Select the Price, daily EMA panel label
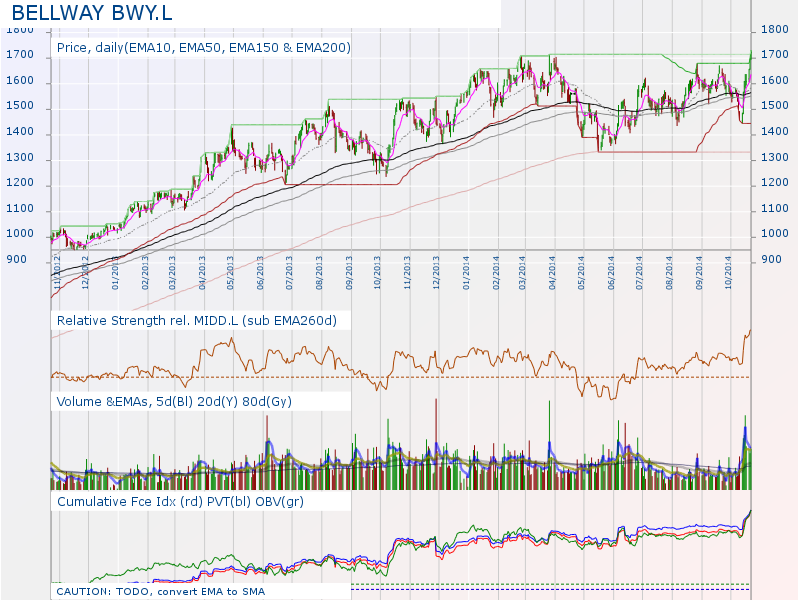 [x=204, y=48]
